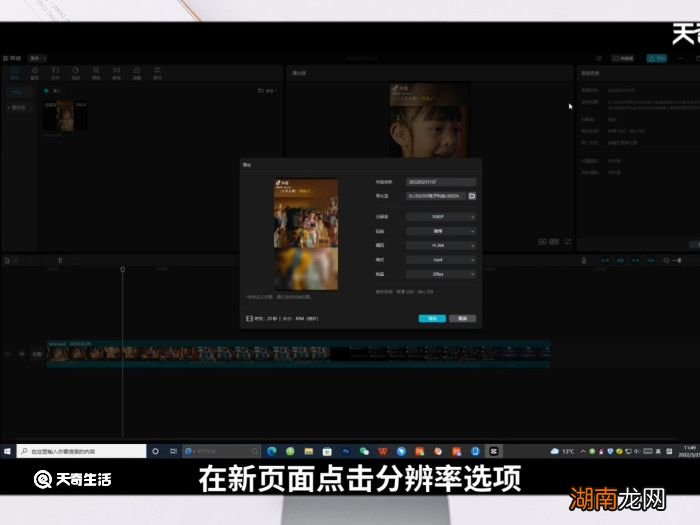700x525 pixels.
Task: Click the video clip on timeline track
Action: 298,354
